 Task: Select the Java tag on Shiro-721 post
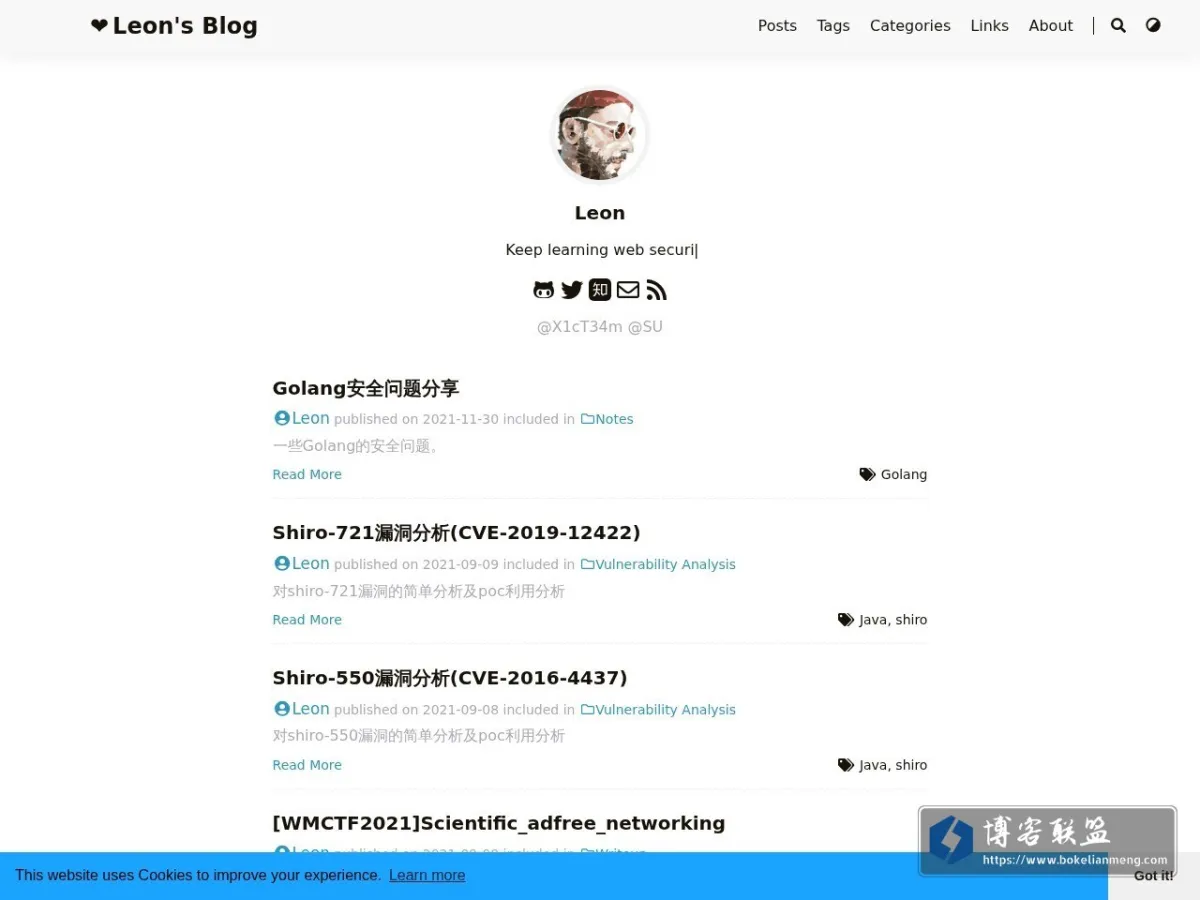click(873, 620)
